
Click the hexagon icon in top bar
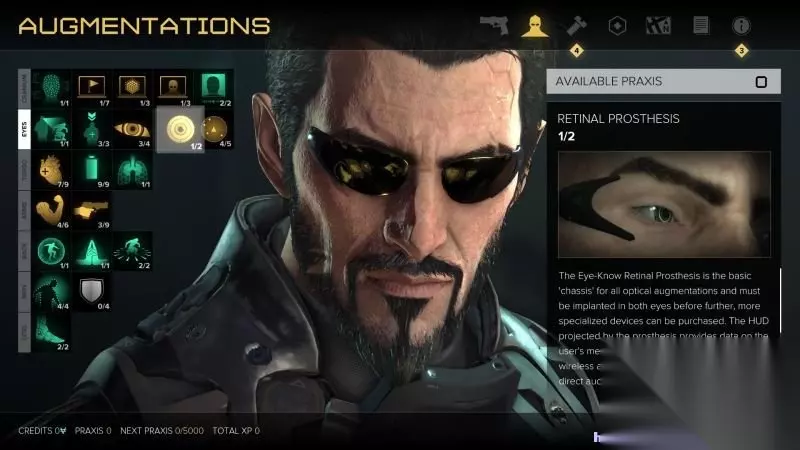[617, 26]
